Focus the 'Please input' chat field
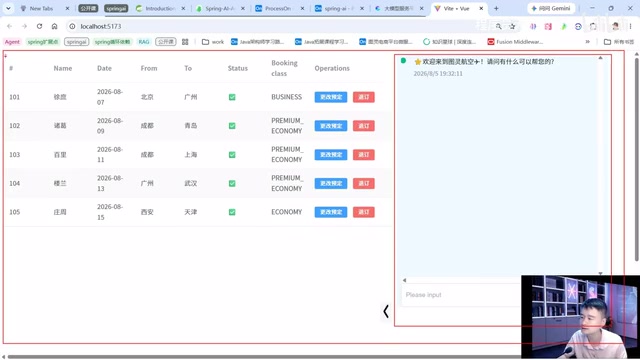The width and height of the screenshot is (640, 360). coord(461,295)
